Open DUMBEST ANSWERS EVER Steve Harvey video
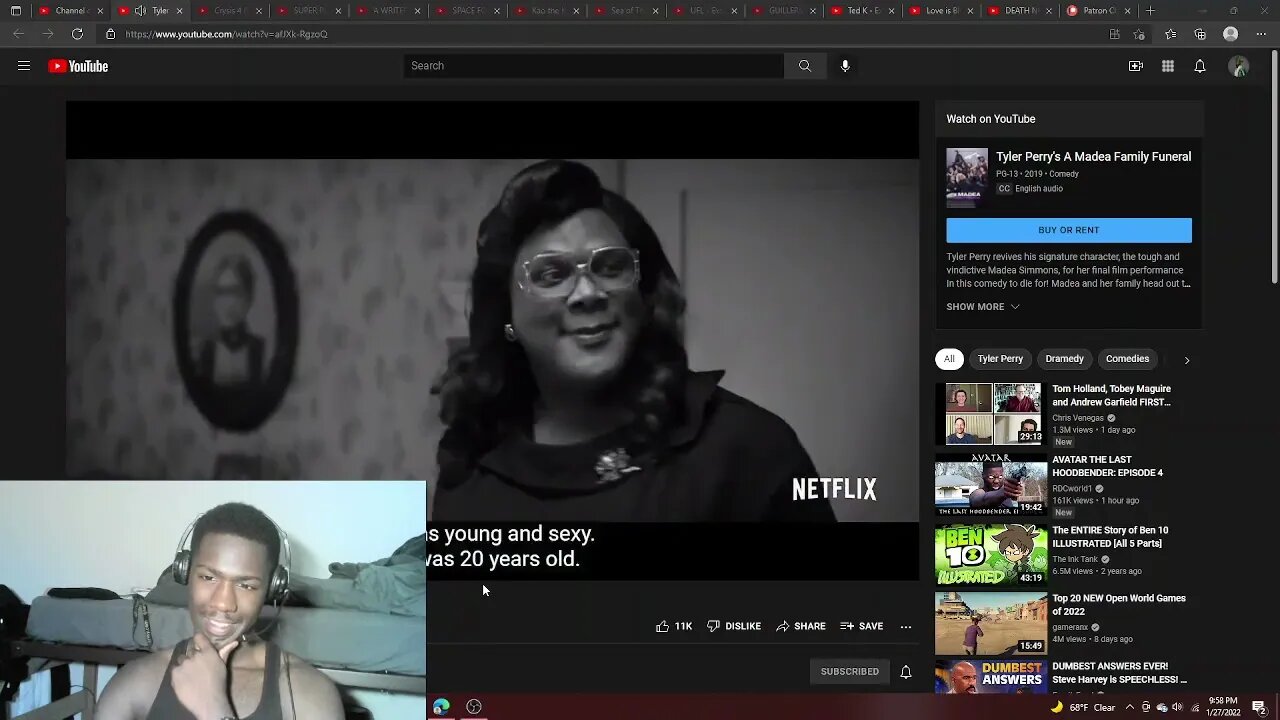 (x=1119, y=673)
